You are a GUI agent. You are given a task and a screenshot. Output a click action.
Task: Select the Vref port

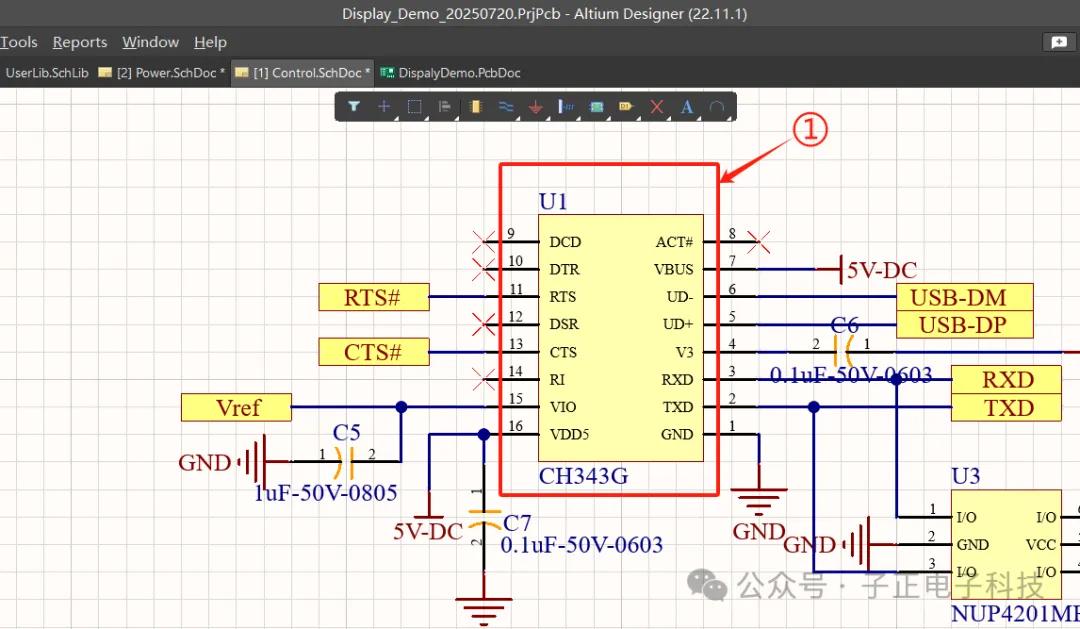click(x=236, y=407)
